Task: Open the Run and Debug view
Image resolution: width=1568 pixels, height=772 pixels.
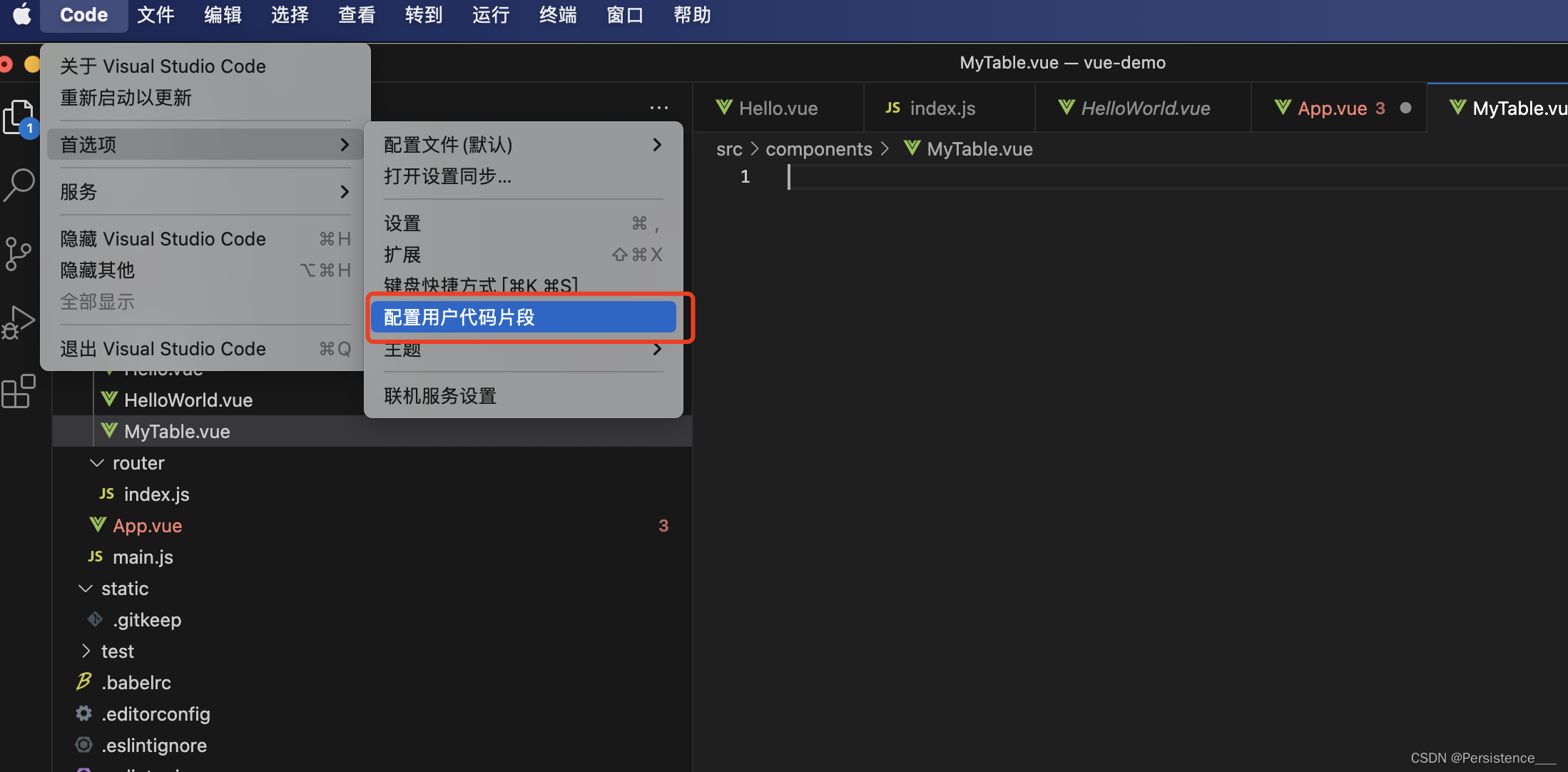Action: pyautogui.click(x=19, y=322)
